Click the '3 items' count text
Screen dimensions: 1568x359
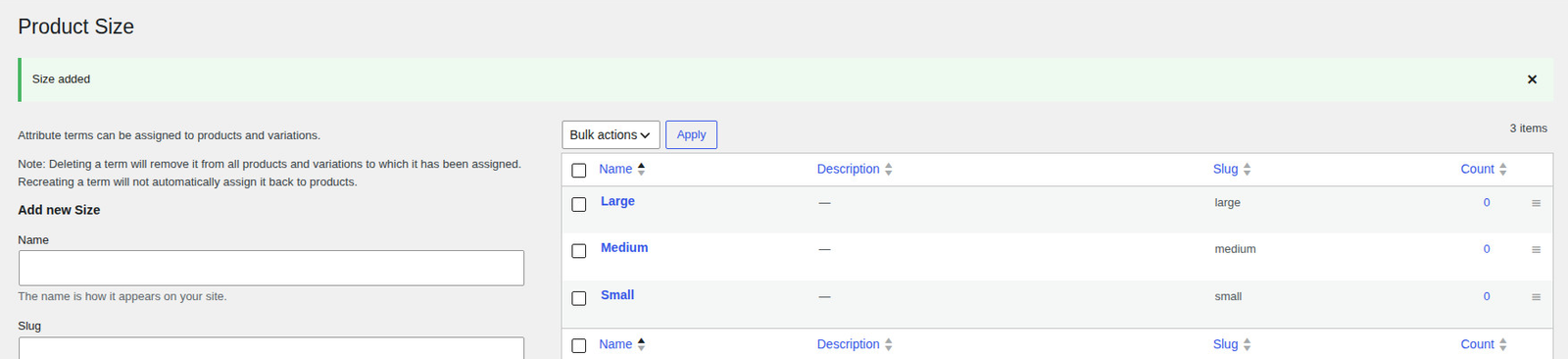[1528, 128]
